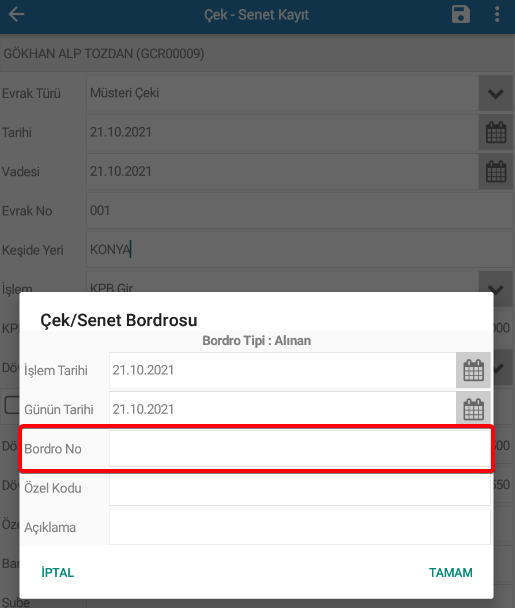Click the save floppy disk icon
Screen dimensions: 515x608
(461, 15)
